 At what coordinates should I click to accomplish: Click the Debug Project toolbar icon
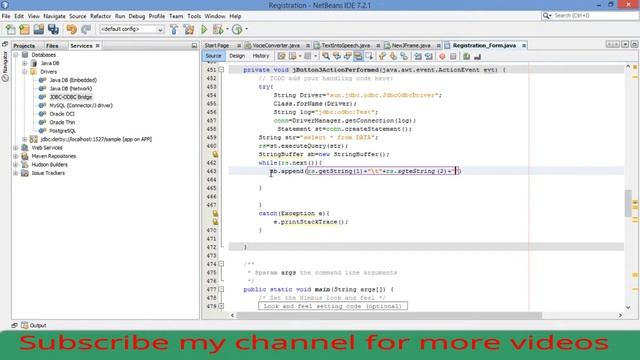[x=218, y=29]
